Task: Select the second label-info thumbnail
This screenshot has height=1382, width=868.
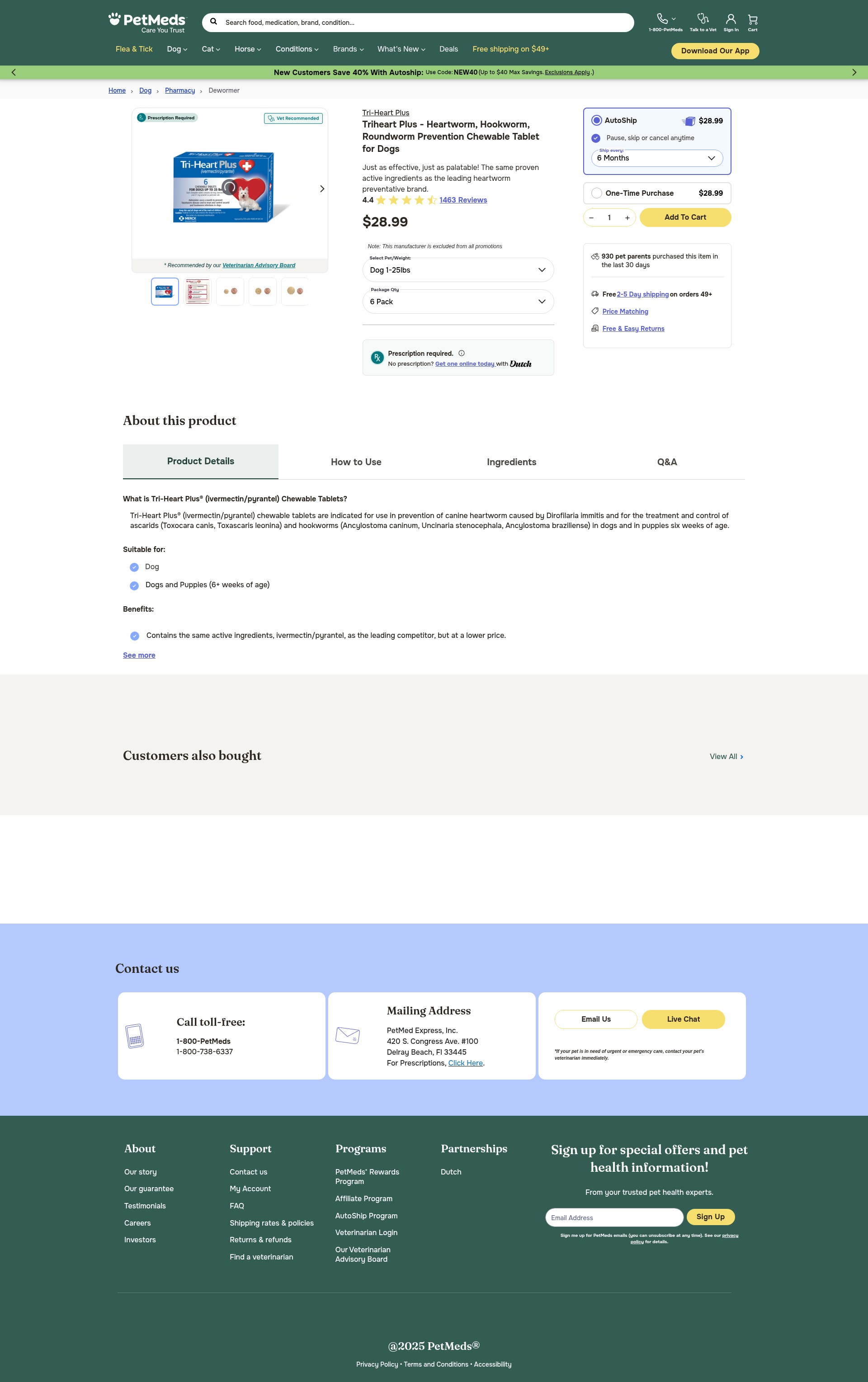Action: coord(198,292)
